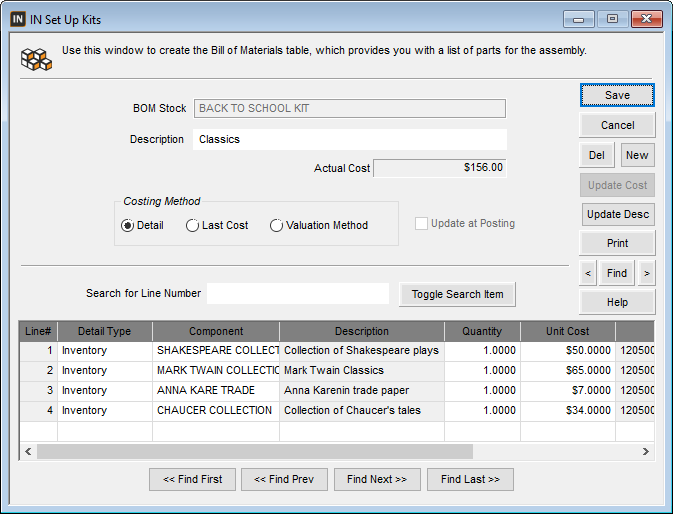
Task: Click 'Collection of Chaucer's tales' cell
Action: (362, 411)
